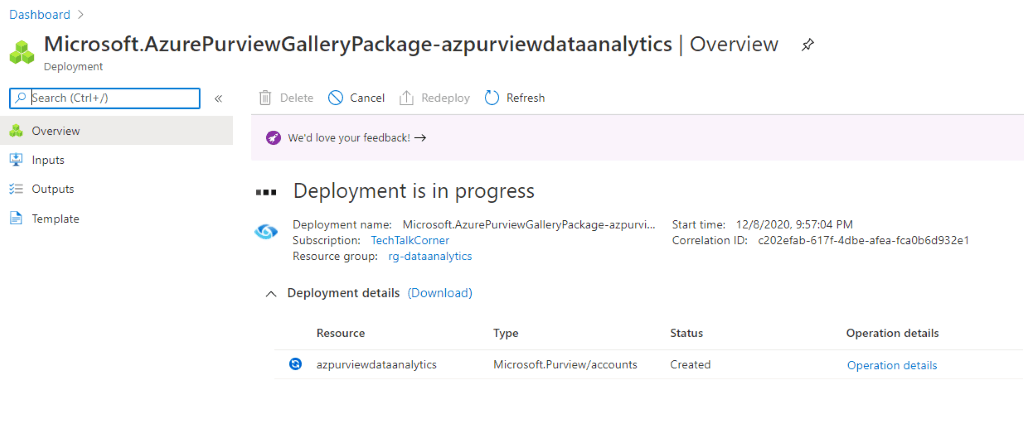Click the Refresh icon in toolbar
1024x434 pixels.
[492, 98]
